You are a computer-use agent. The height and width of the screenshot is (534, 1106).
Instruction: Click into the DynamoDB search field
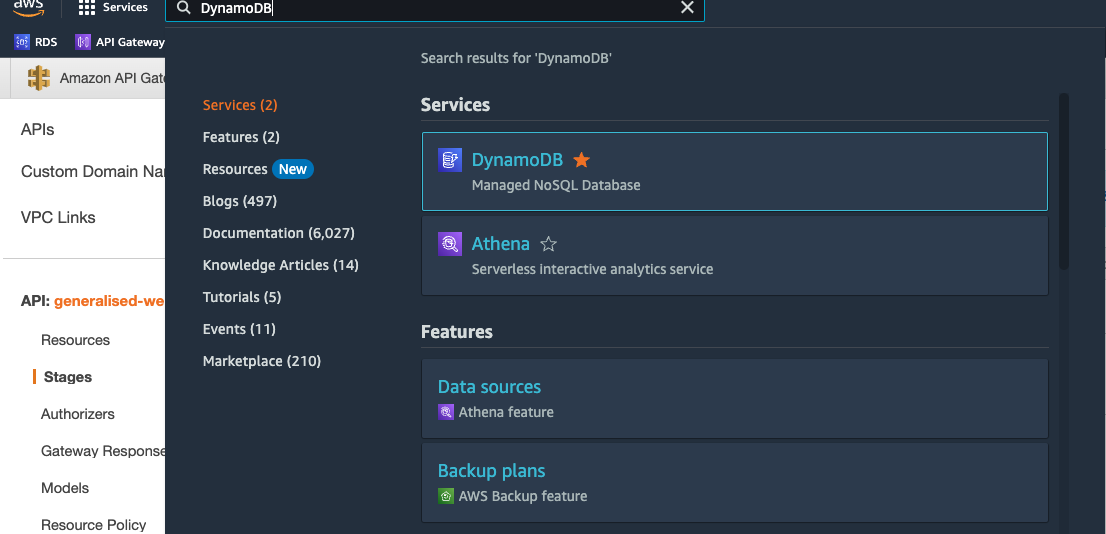coord(430,8)
